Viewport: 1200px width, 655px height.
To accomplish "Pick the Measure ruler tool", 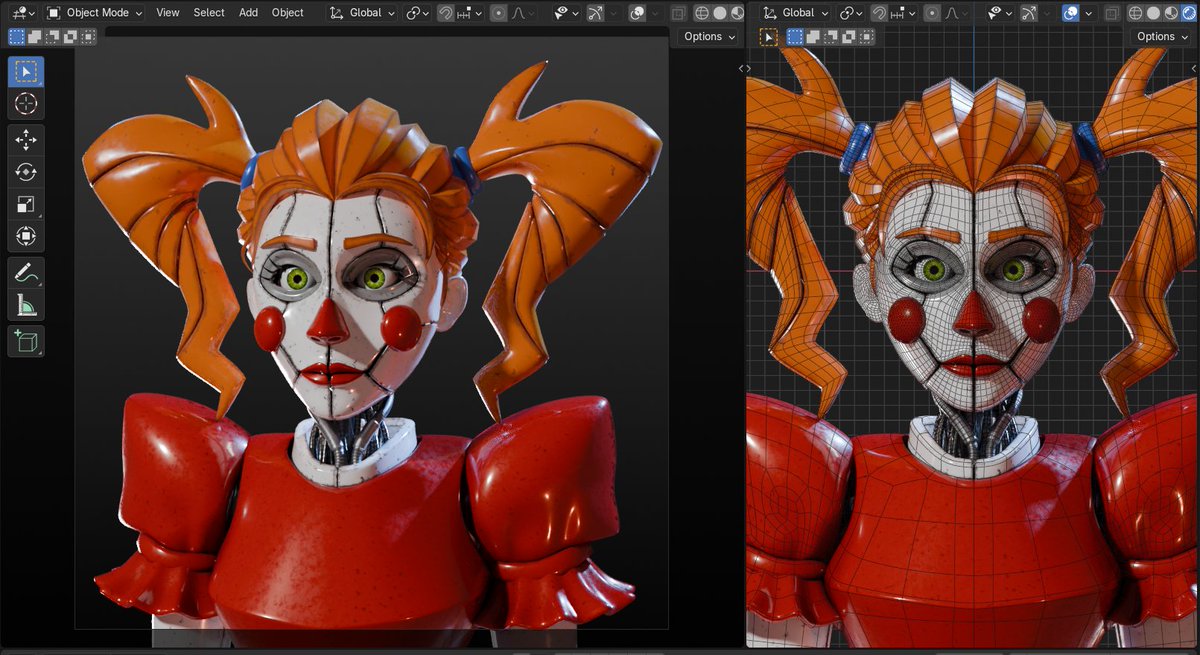I will point(26,305).
